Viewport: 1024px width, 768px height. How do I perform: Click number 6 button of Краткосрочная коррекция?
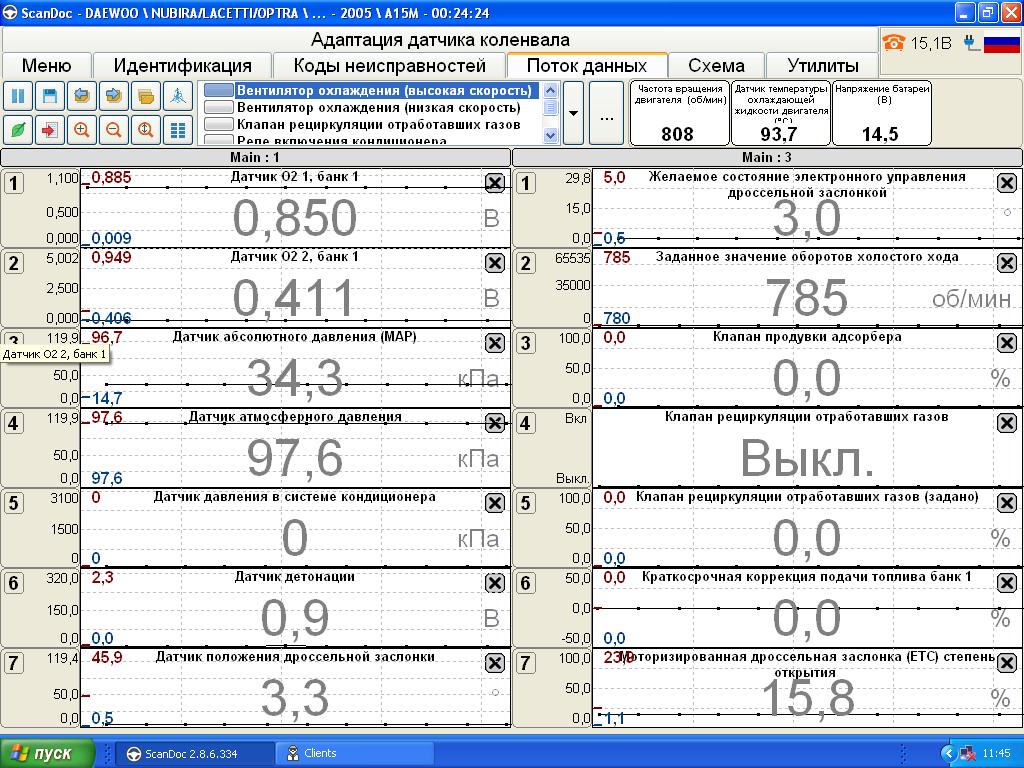[526, 583]
